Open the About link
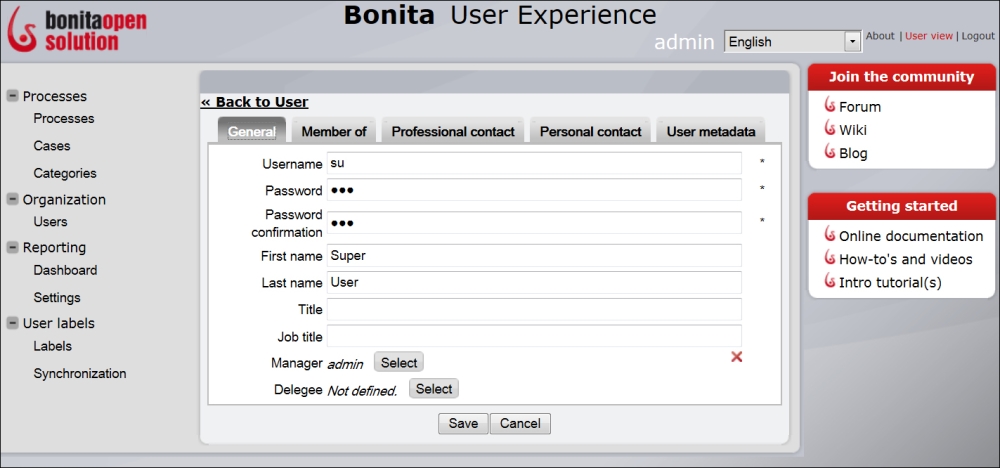Viewport: 1000px width, 468px height. click(x=880, y=36)
